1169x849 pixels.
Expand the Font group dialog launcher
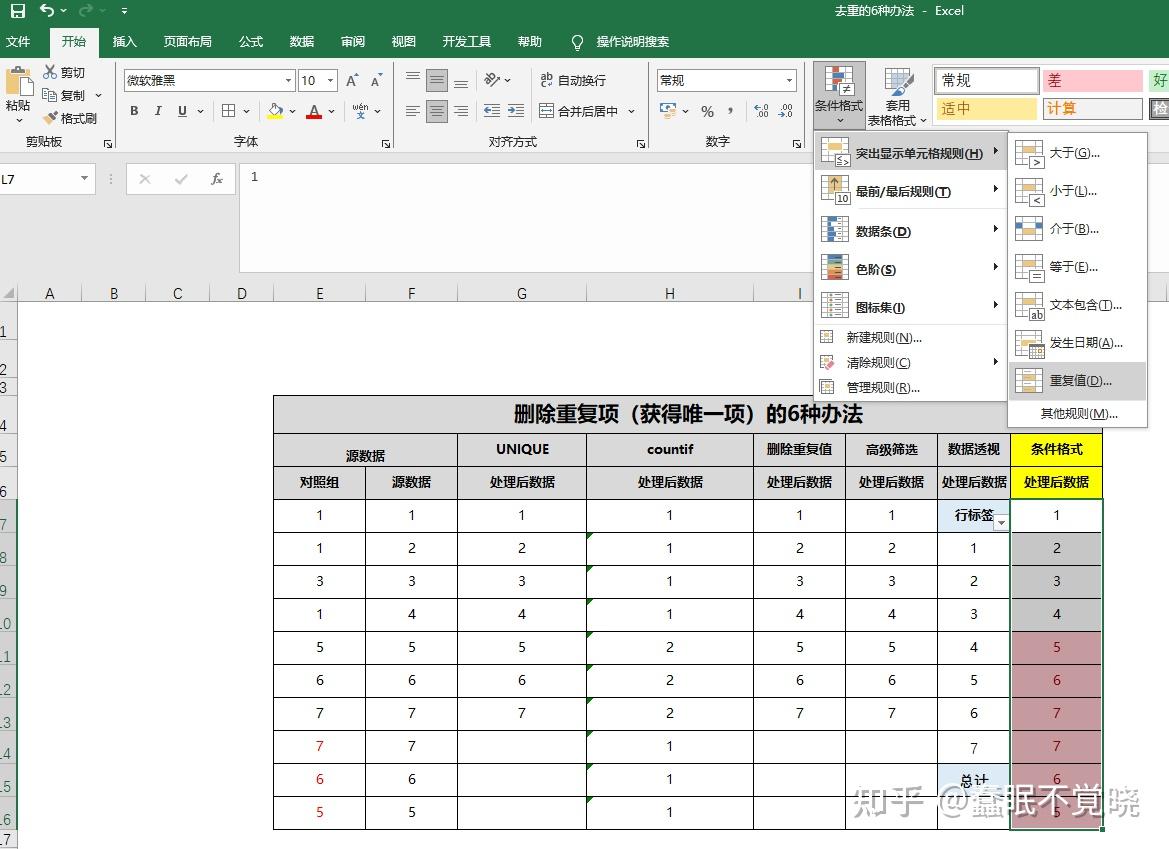tap(385, 143)
